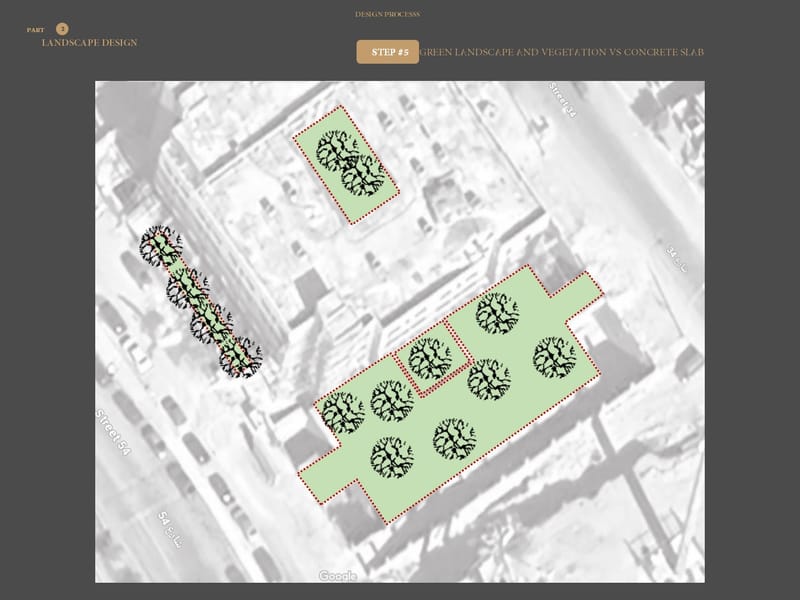Viewport: 800px width, 600px height.
Task: Select the leftmost tree in the large green area
Action: pyautogui.click(x=342, y=413)
